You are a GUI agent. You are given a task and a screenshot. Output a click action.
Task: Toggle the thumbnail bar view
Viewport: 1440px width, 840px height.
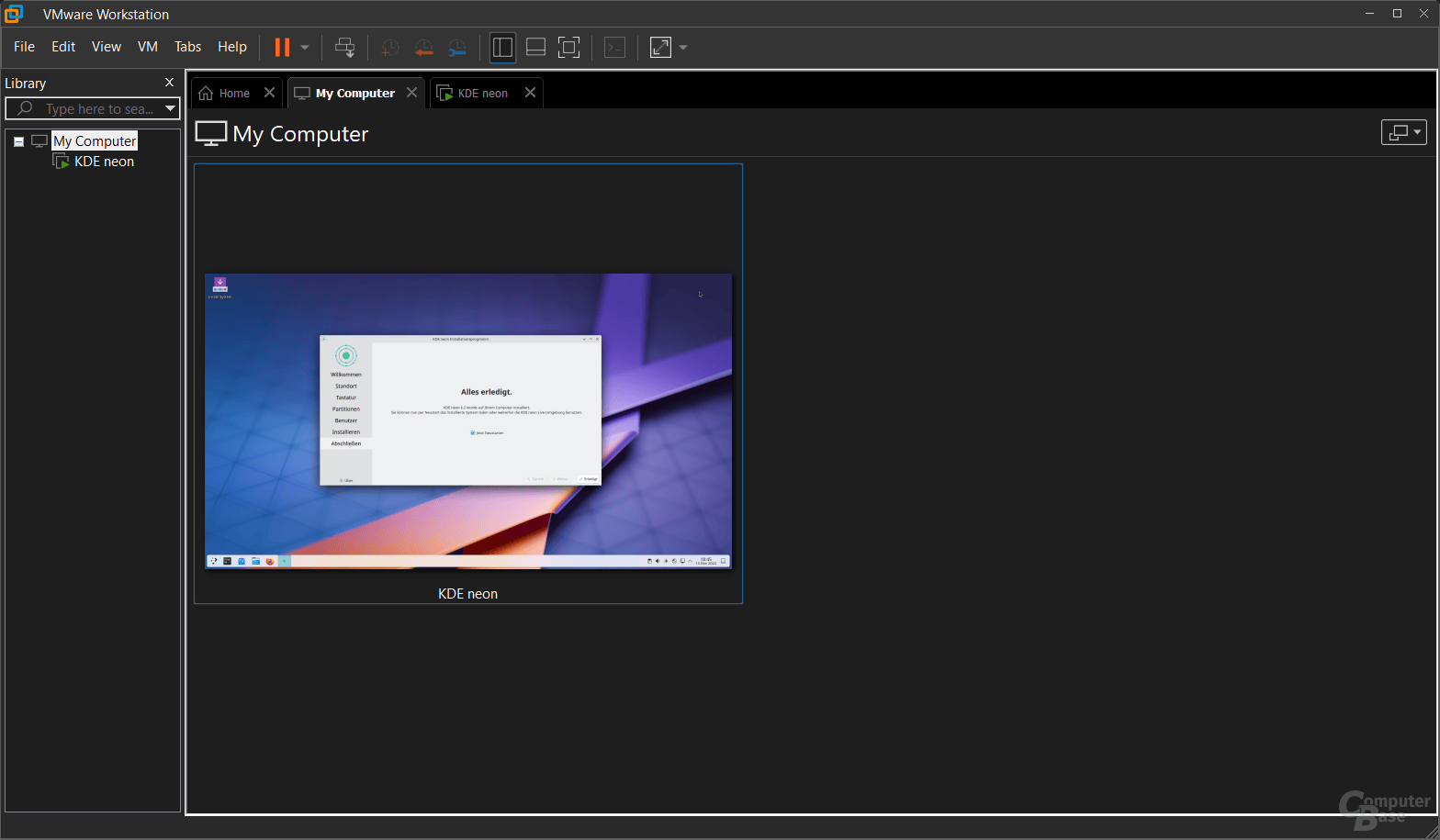coord(536,48)
